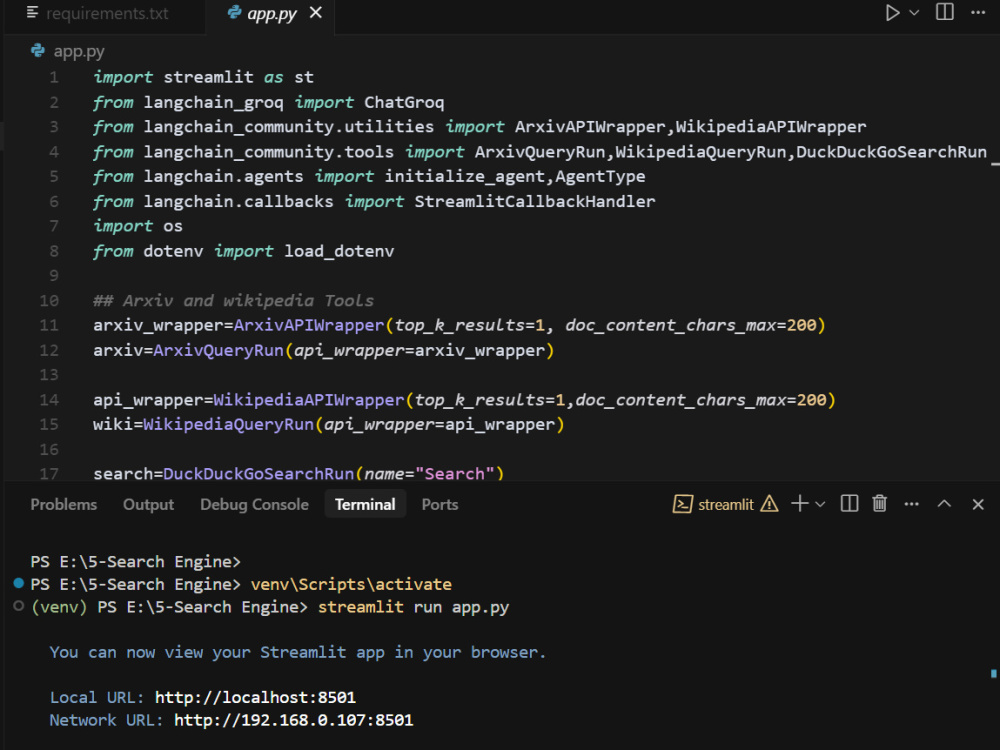This screenshot has height=750, width=1000.
Task: Open the Ports panel tab
Action: [x=439, y=504]
